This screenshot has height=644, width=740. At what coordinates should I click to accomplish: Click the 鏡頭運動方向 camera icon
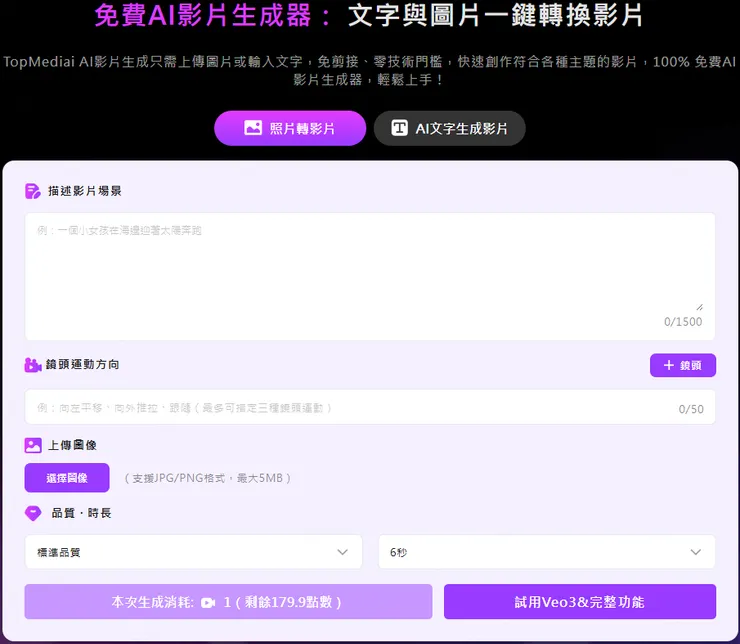click(x=33, y=365)
